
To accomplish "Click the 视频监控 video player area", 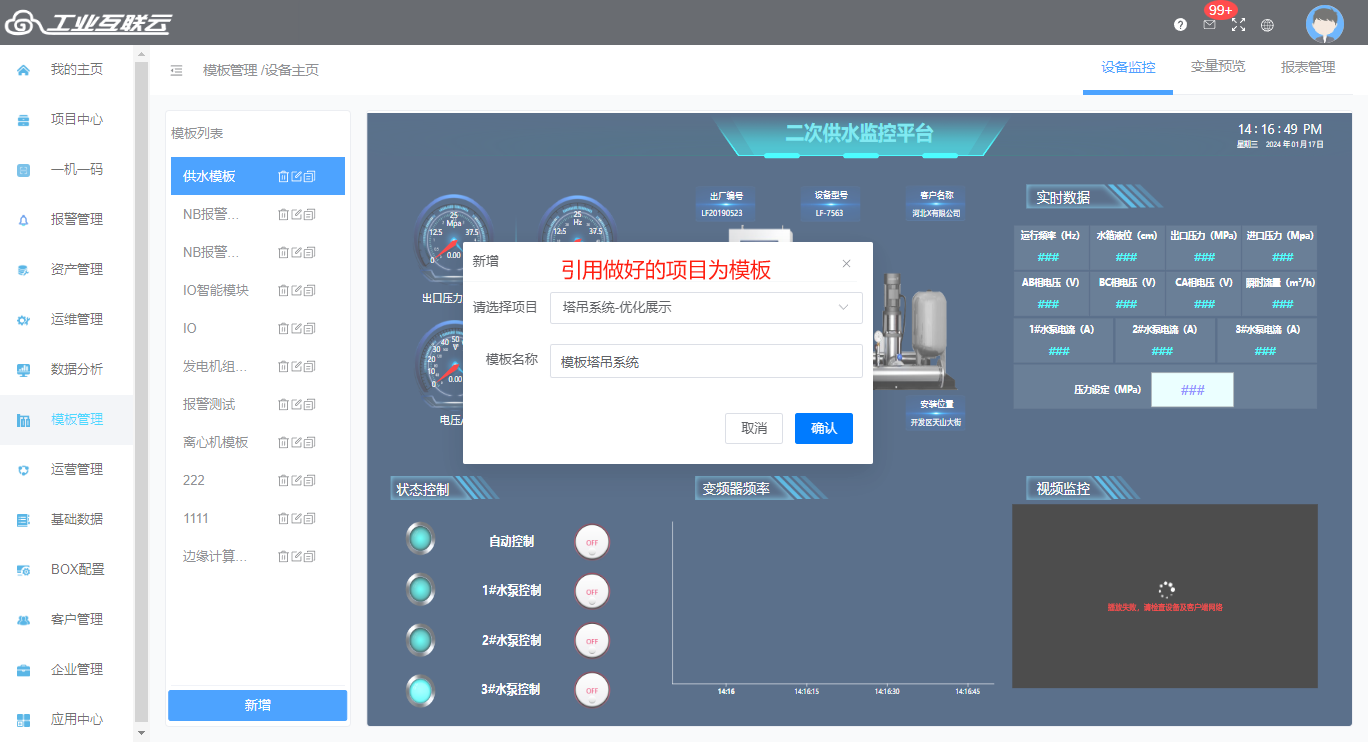I will click(1165, 596).
